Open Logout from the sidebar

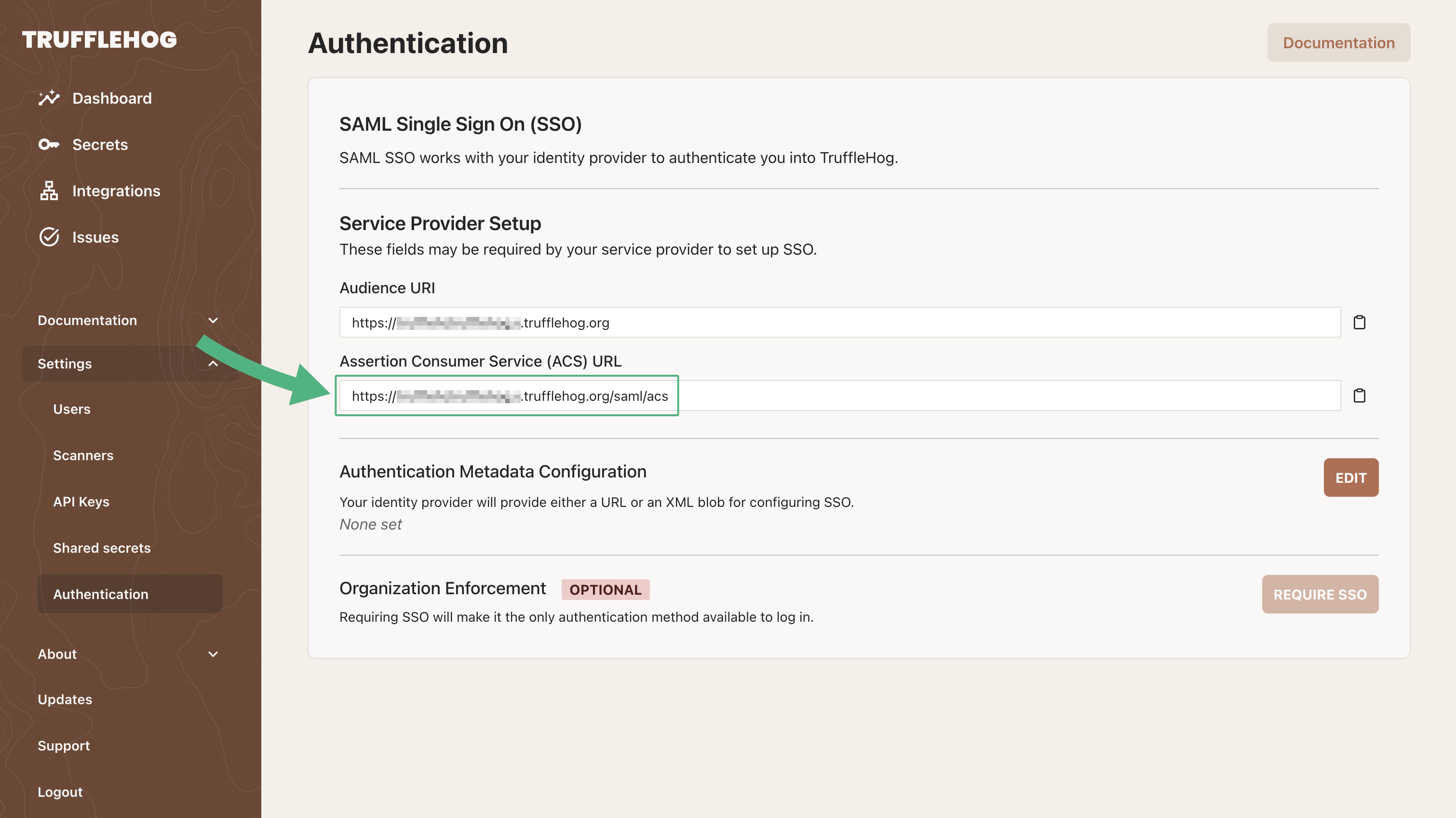click(x=60, y=791)
